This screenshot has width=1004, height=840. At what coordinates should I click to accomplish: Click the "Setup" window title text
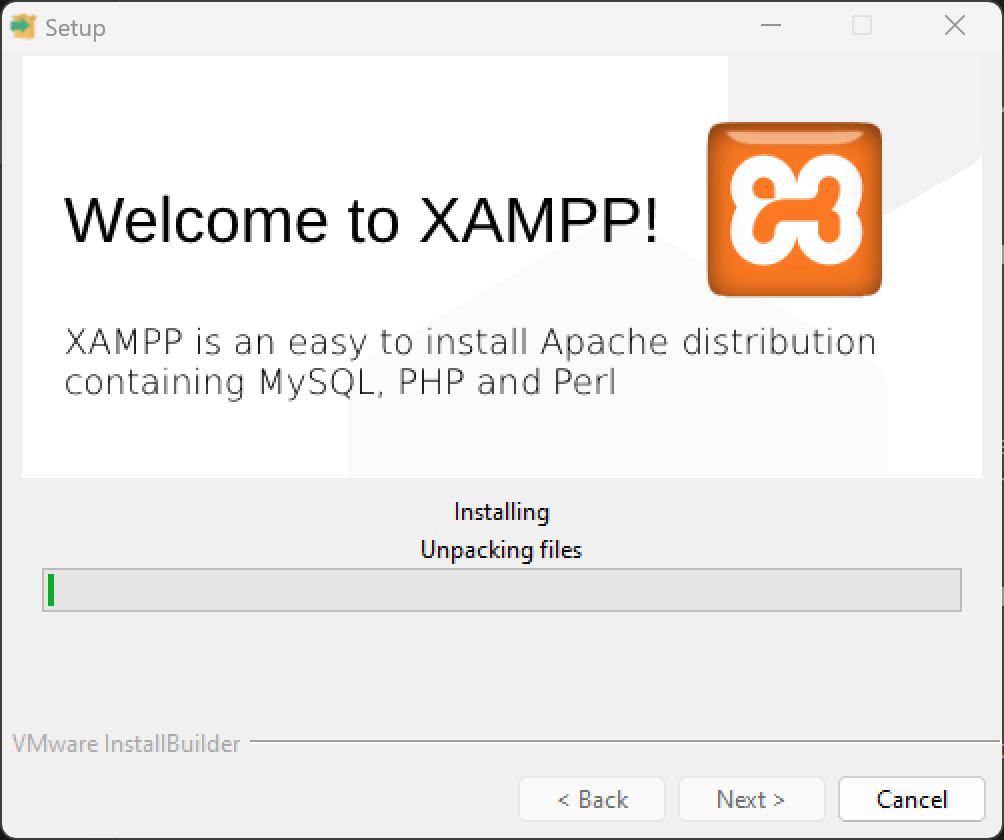pos(75,28)
